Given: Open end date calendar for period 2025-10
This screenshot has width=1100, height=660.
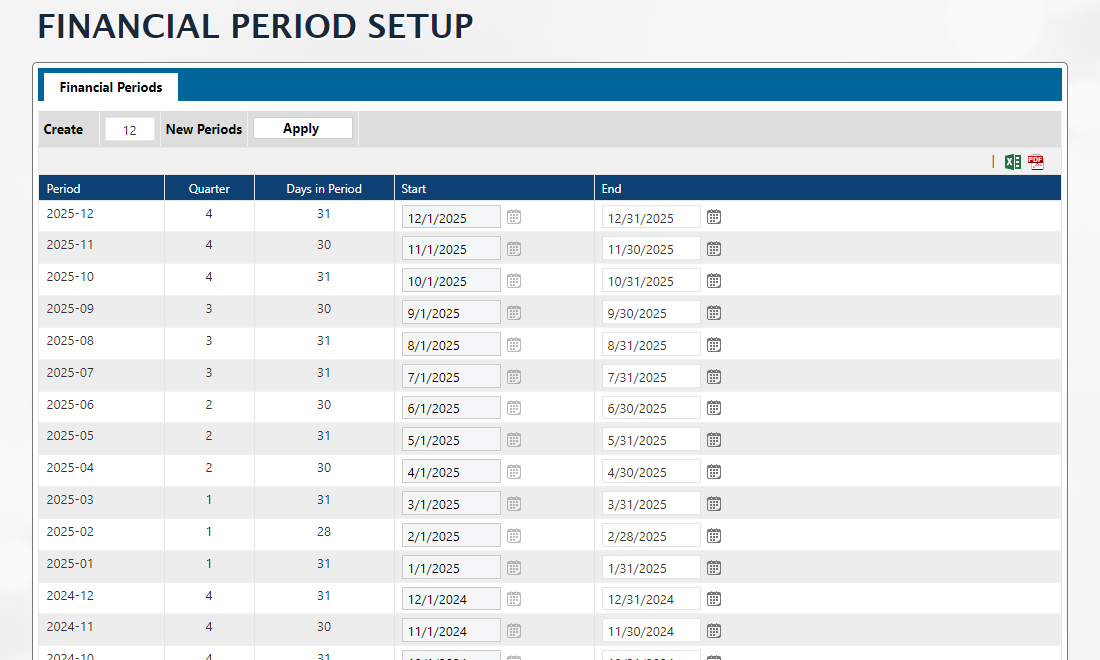Looking at the screenshot, I should point(714,281).
